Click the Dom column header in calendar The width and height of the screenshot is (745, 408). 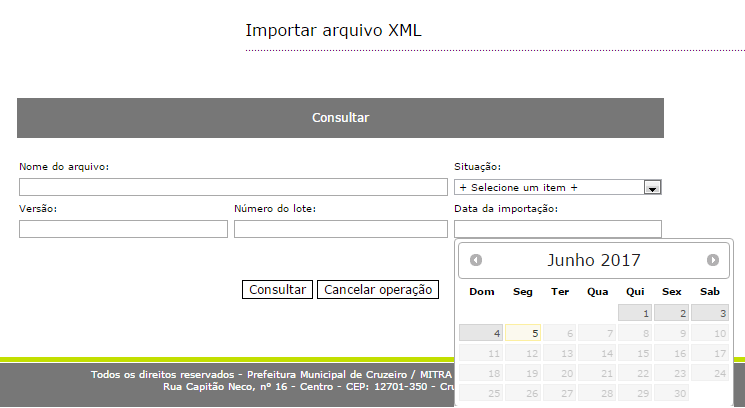click(x=482, y=292)
